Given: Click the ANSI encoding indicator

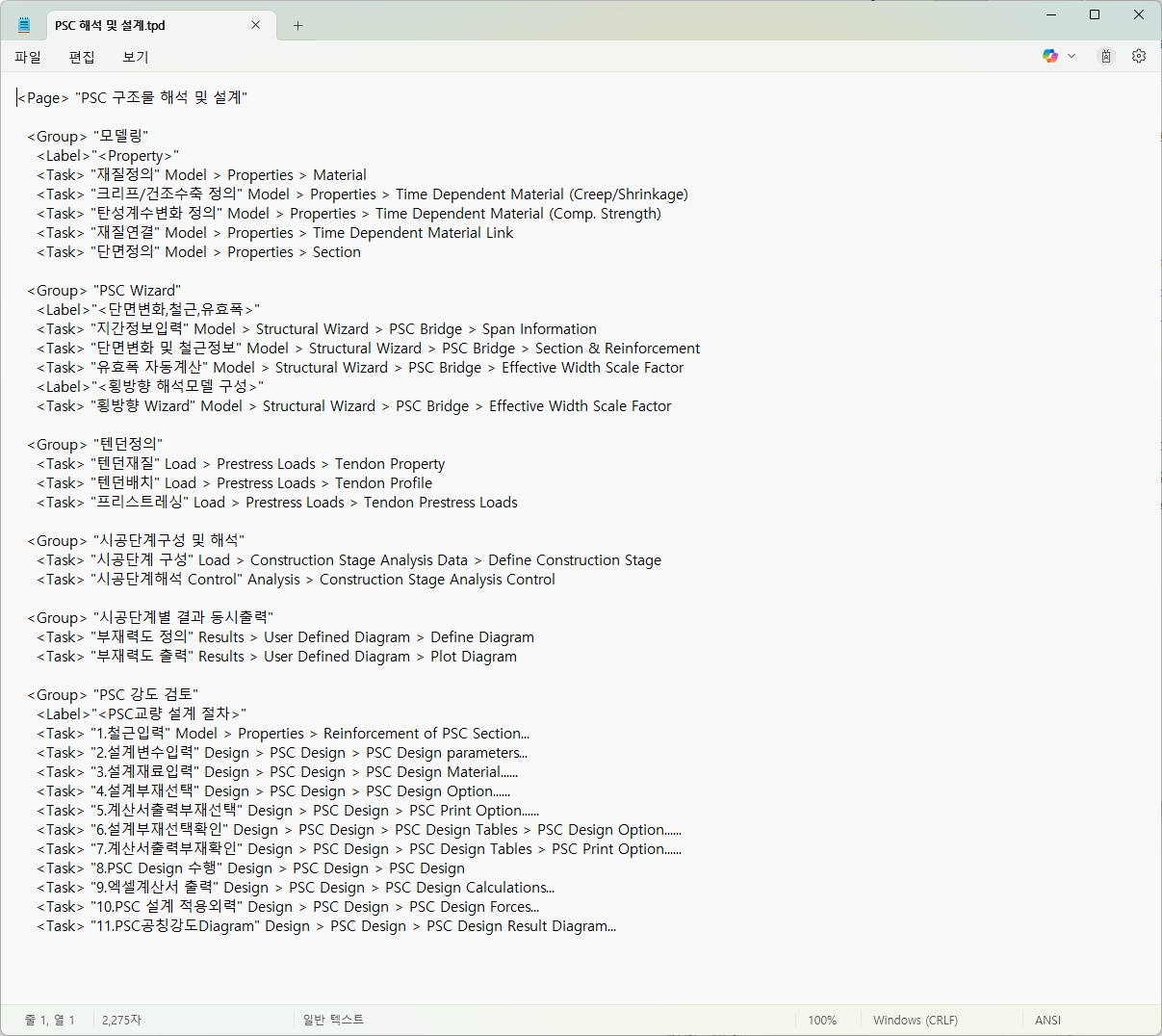Looking at the screenshot, I should click(1047, 1020).
